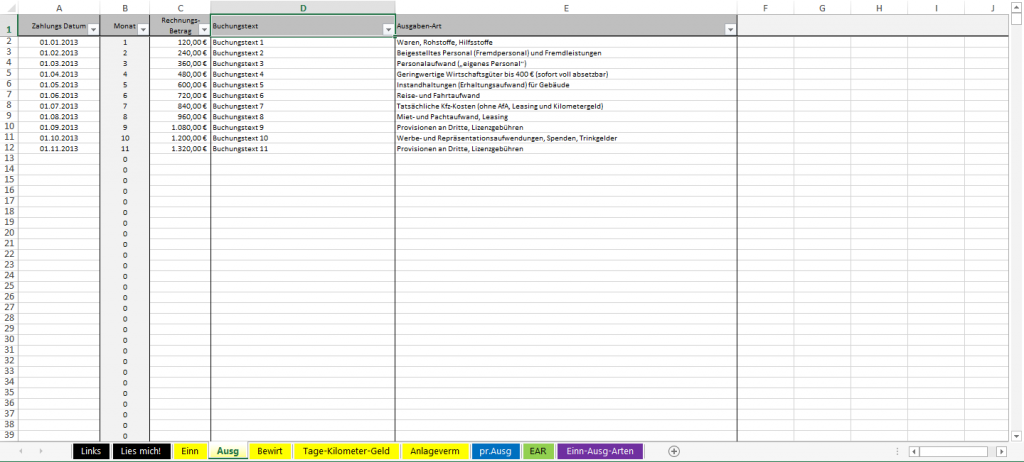Open the Zahlungs Datum filter dropdown
Image resolution: width=1024 pixels, height=462 pixels.
(93, 29)
